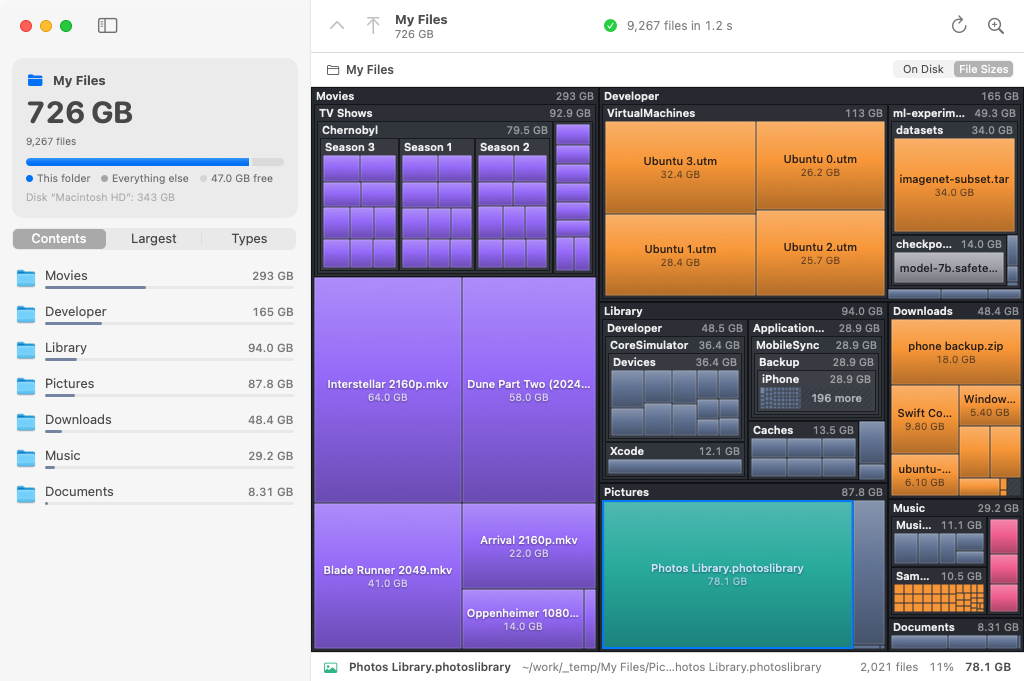Select the Documents 8.31 GB list row
Viewport: 1024px width, 681px height.
[155, 493]
